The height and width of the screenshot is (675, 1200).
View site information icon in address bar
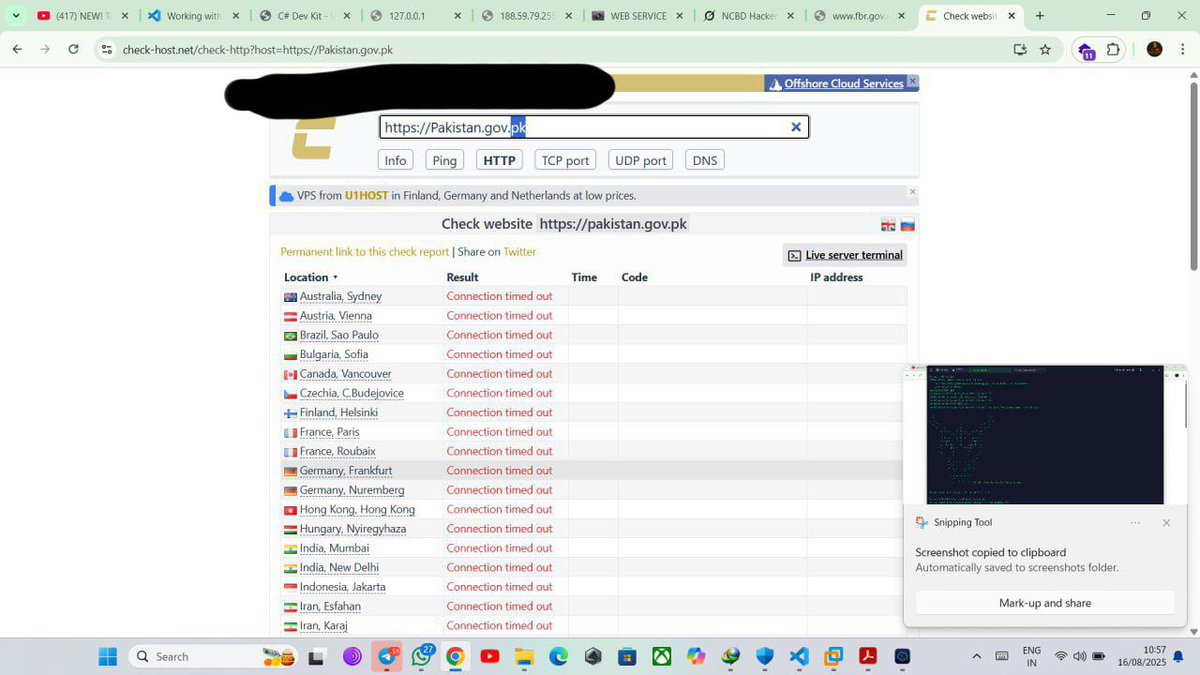point(107,49)
